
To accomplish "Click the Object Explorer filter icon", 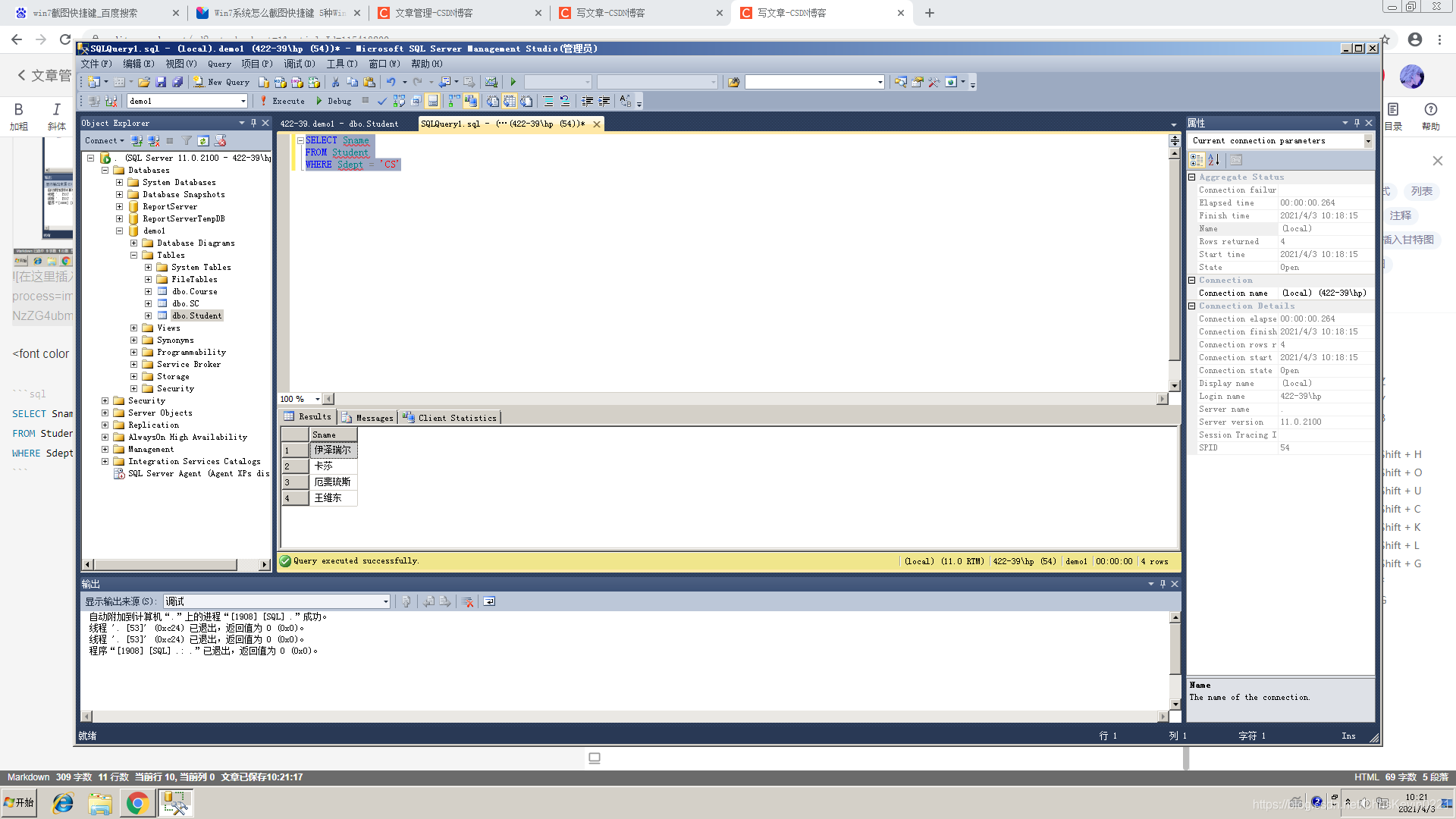I will coord(187,141).
